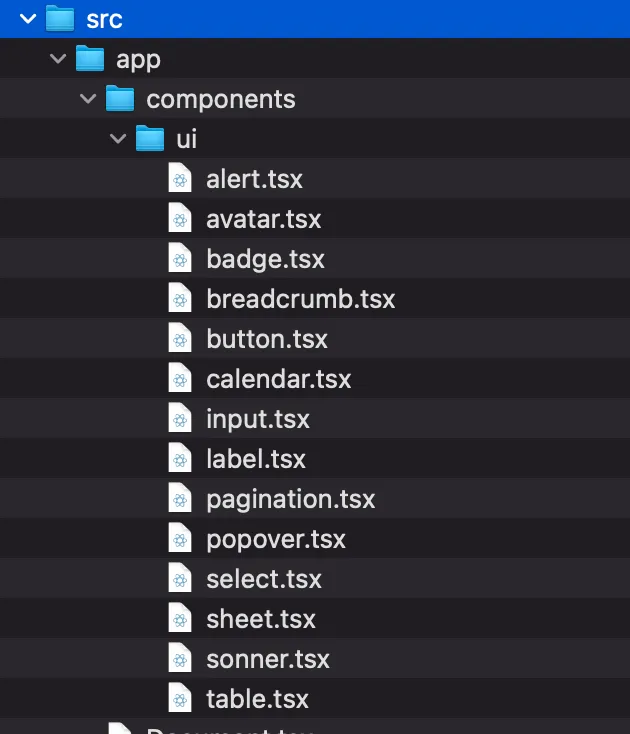Click the file icon next to avatar.tsx
Screen dimensions: 630x734
pyautogui.click(x=180, y=220)
